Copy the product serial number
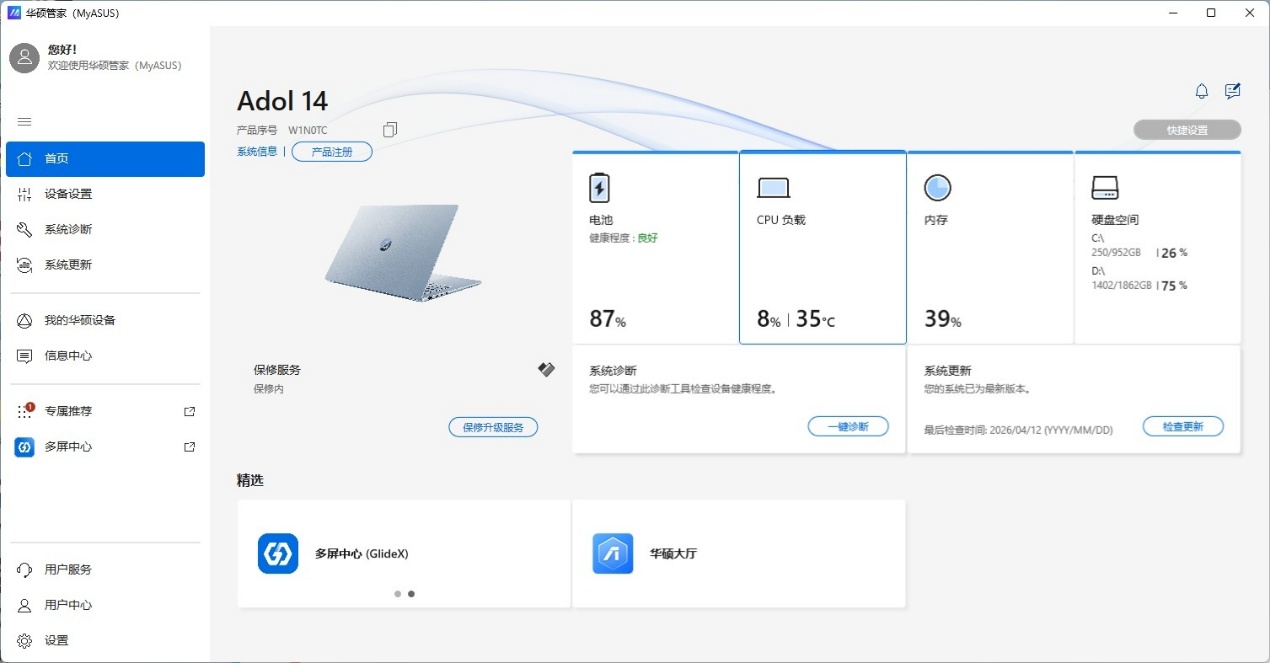Image resolution: width=1270 pixels, height=663 pixels. click(390, 130)
